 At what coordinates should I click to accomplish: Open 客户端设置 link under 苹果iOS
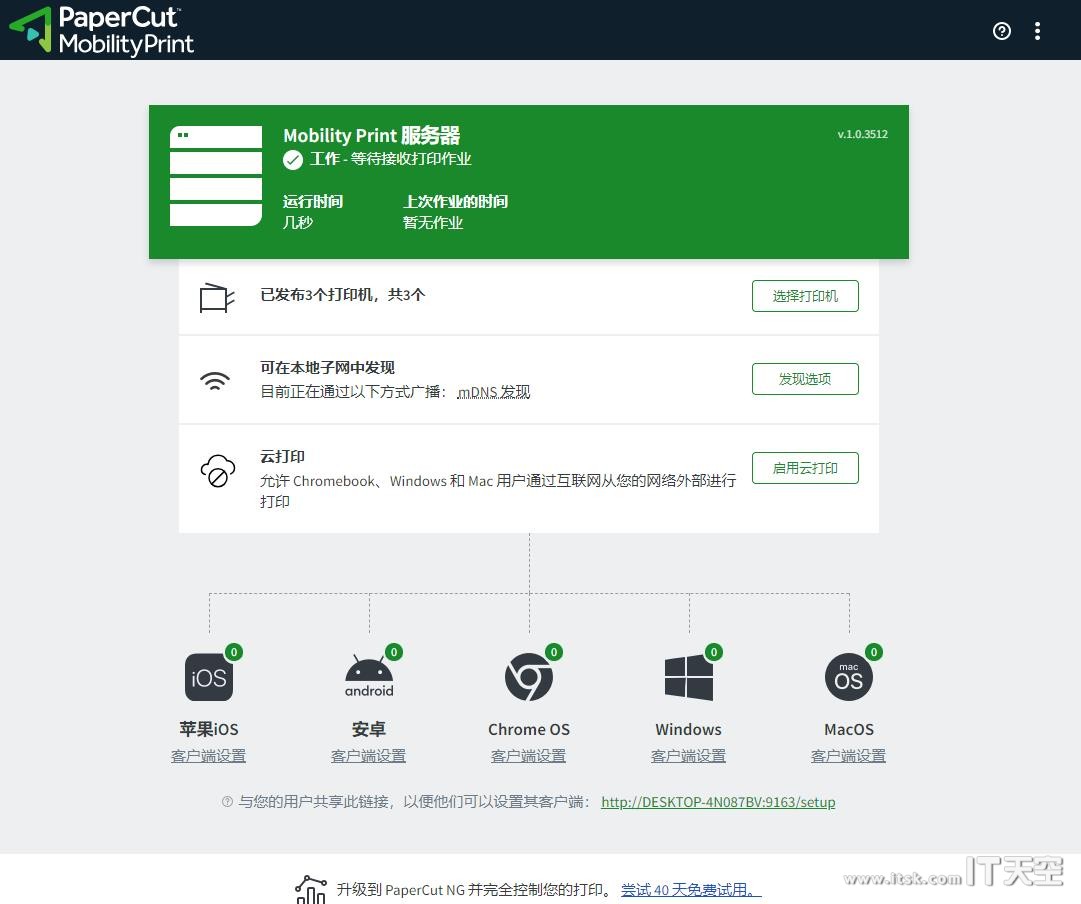click(208, 756)
